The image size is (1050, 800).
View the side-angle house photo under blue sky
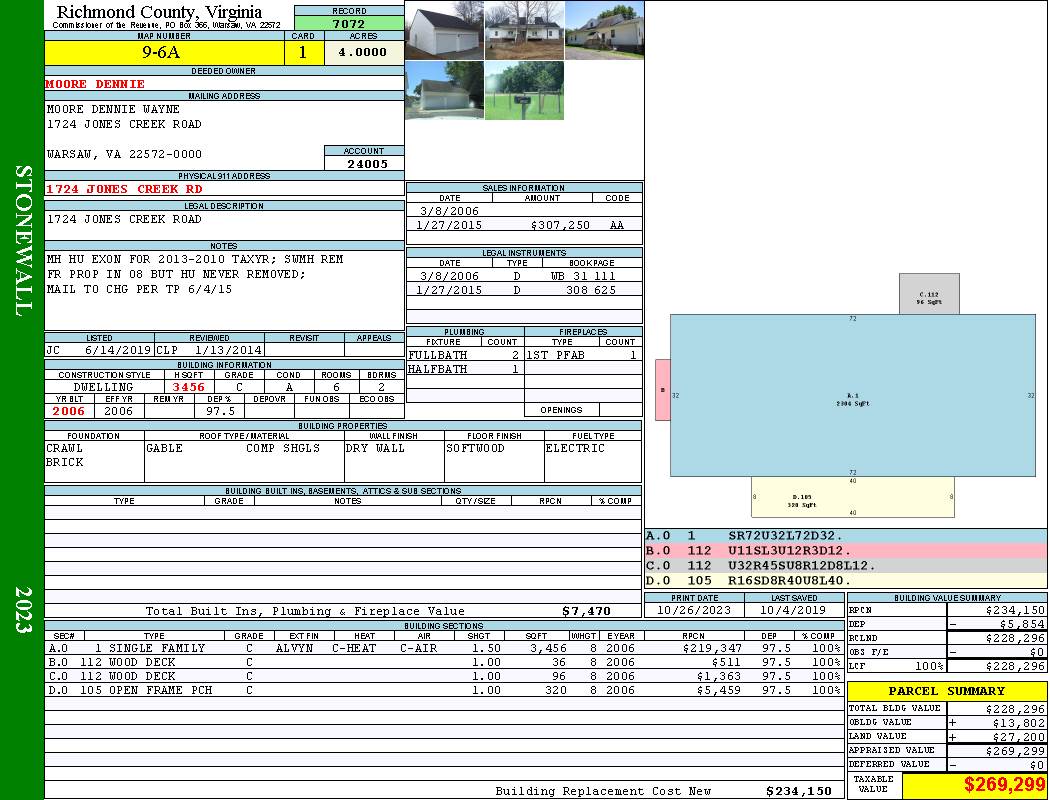(x=604, y=30)
